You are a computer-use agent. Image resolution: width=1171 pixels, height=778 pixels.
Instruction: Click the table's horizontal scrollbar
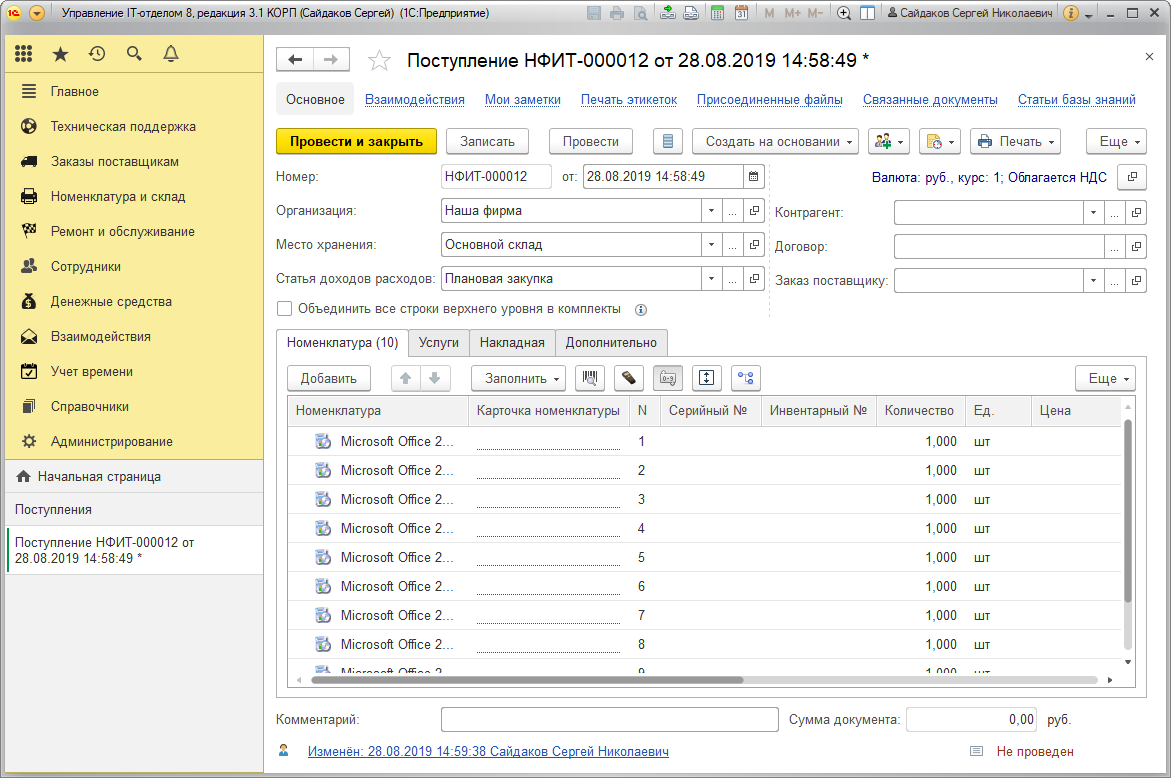(x=527, y=680)
